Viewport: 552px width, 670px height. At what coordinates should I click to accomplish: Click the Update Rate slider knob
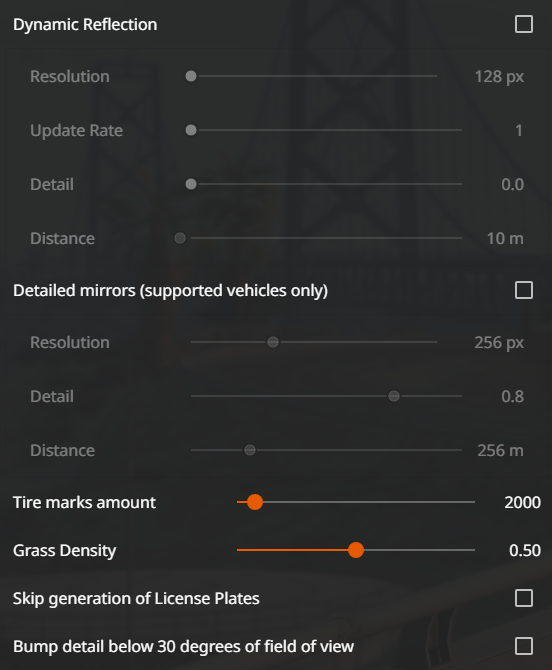click(x=191, y=130)
